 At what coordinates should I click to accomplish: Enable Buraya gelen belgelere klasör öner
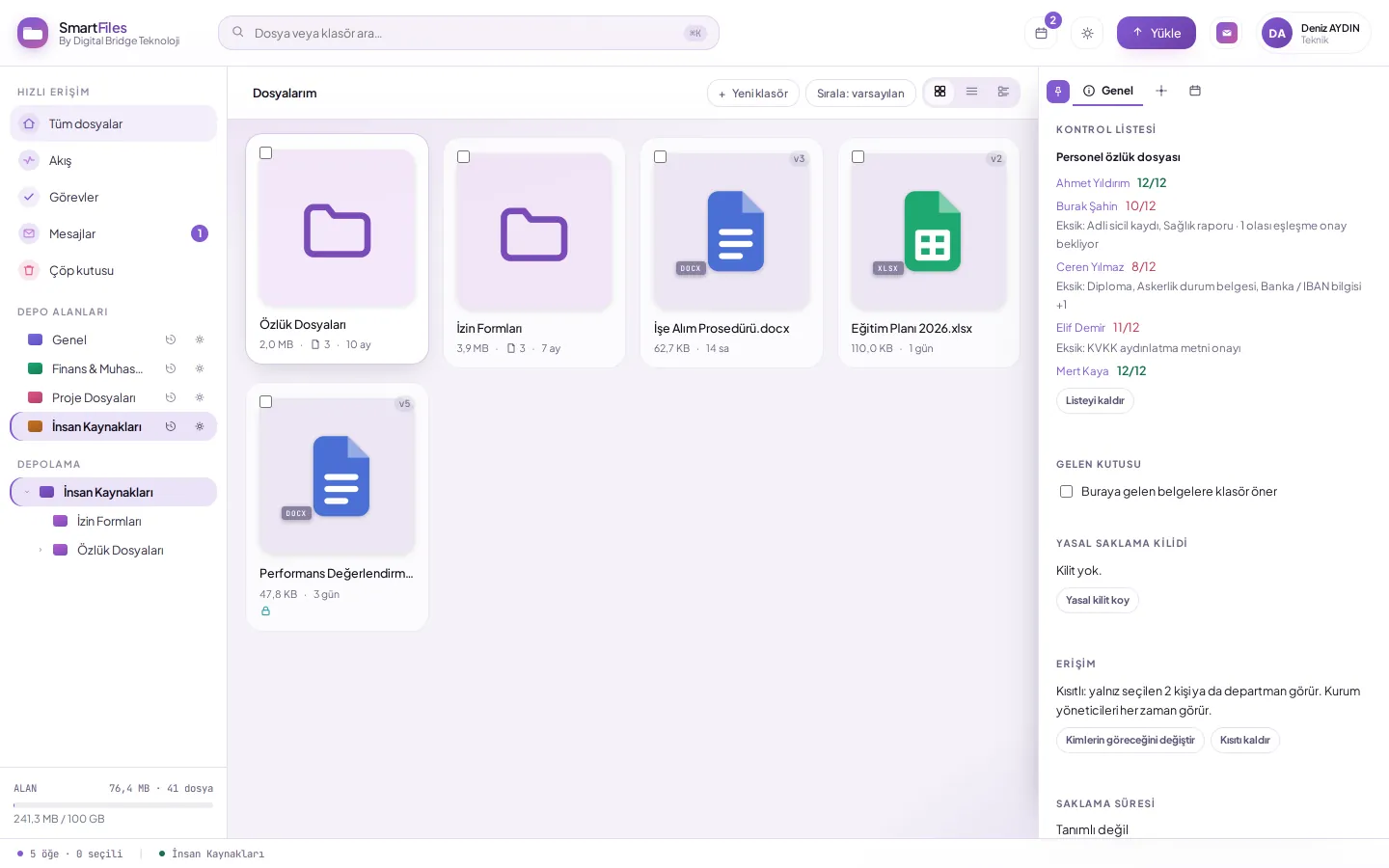point(1066,492)
